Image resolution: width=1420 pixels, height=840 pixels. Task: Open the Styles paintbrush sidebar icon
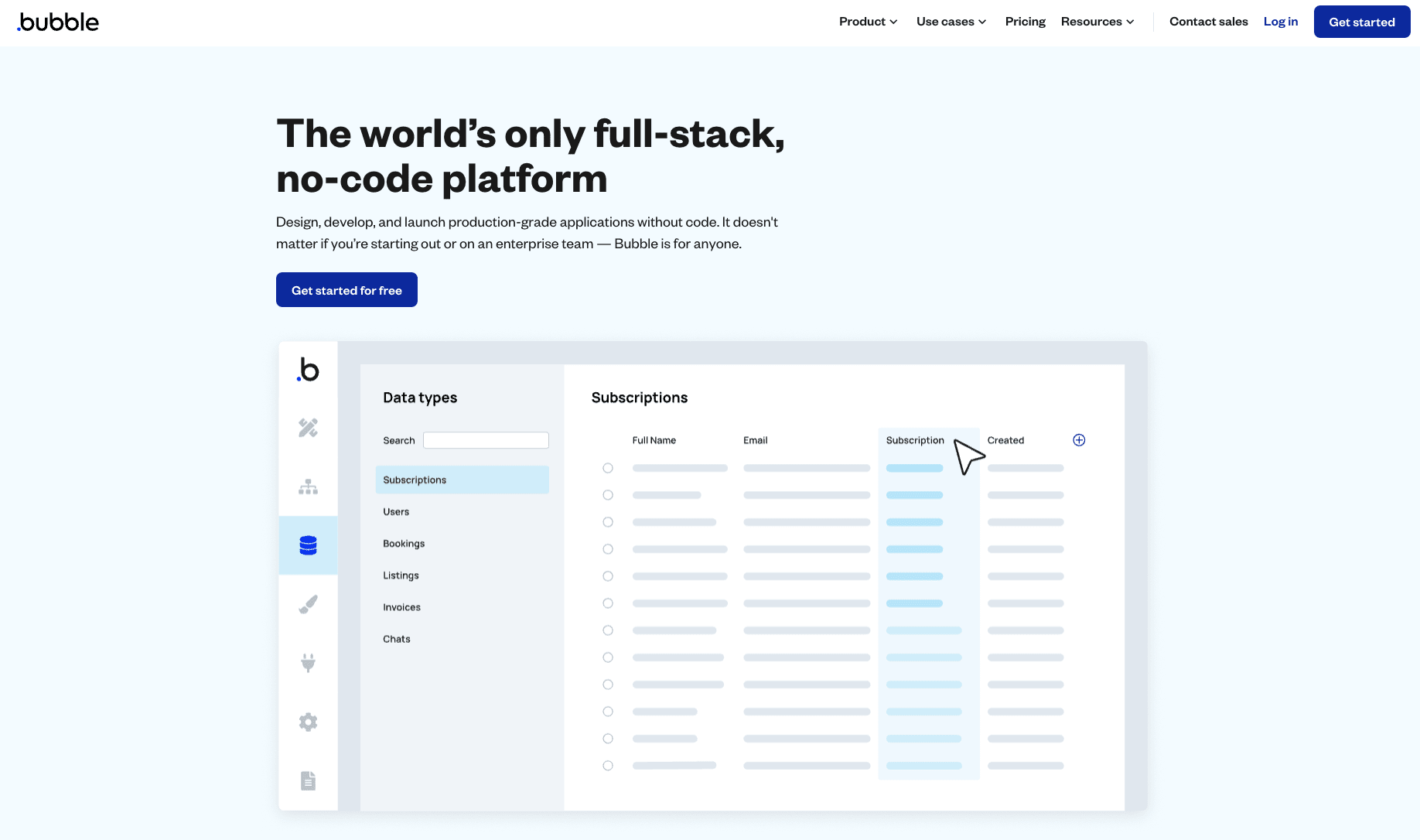click(x=308, y=604)
